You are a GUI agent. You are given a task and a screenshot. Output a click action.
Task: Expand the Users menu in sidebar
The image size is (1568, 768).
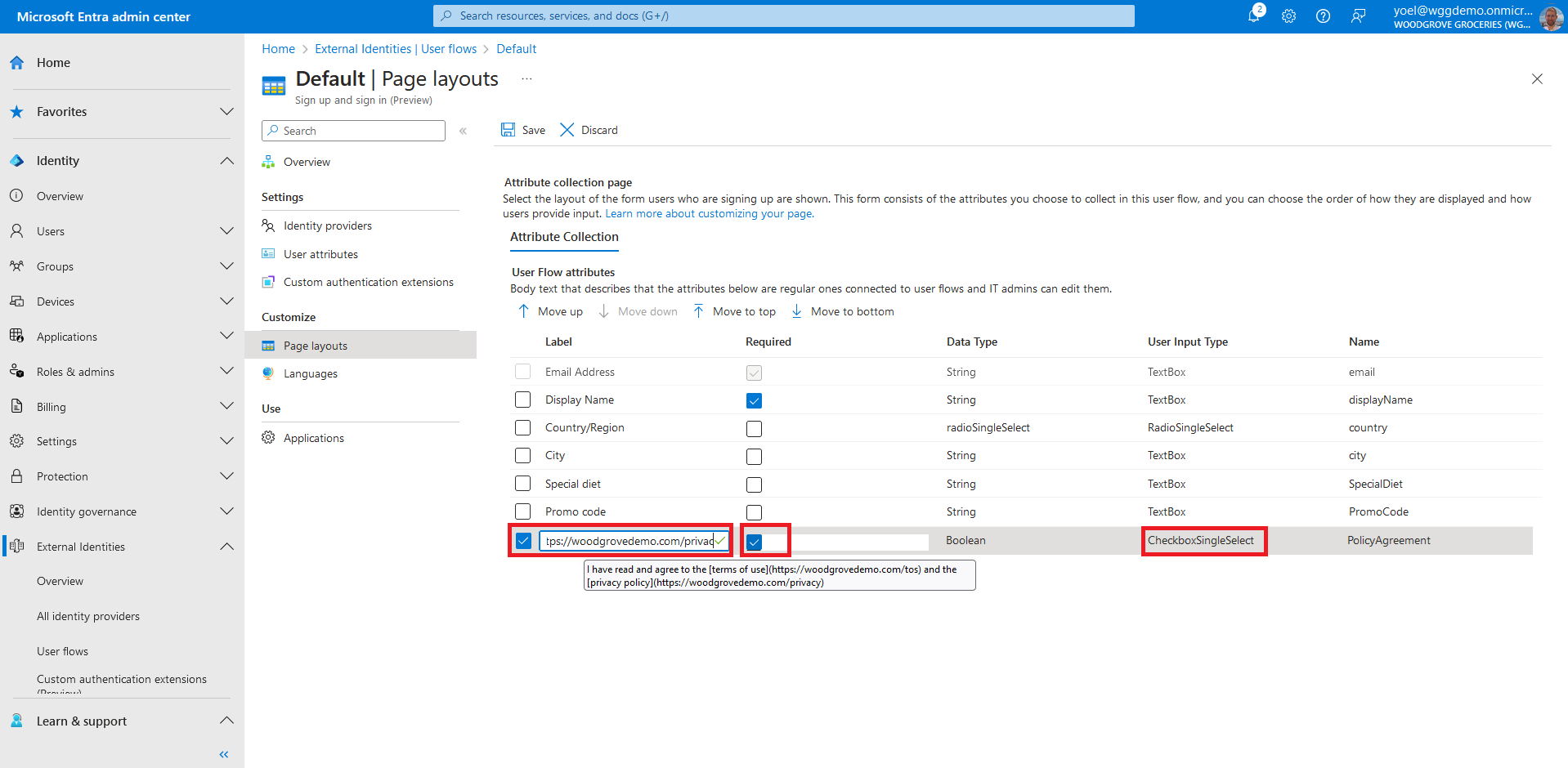[226, 231]
